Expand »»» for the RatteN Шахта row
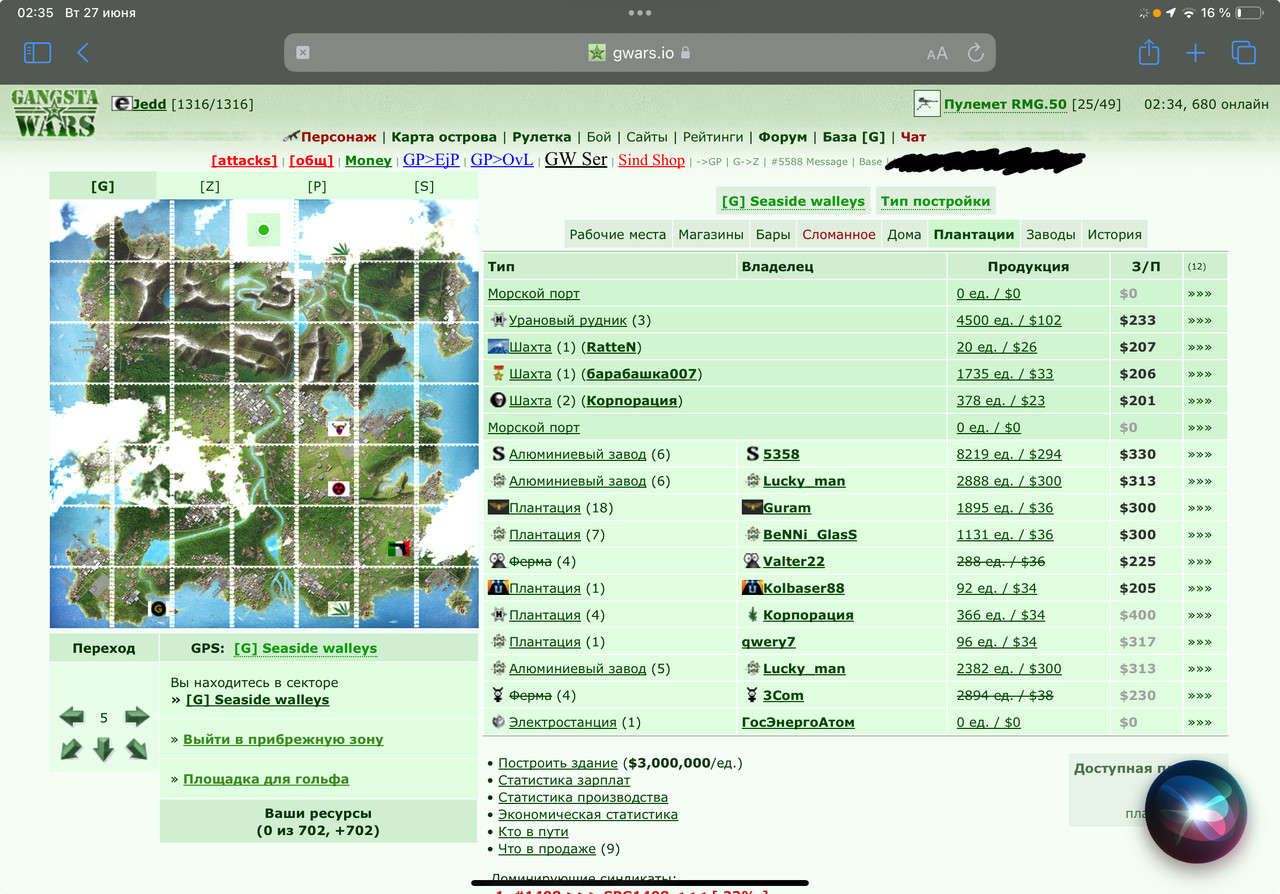1280x894 pixels. (x=1199, y=347)
